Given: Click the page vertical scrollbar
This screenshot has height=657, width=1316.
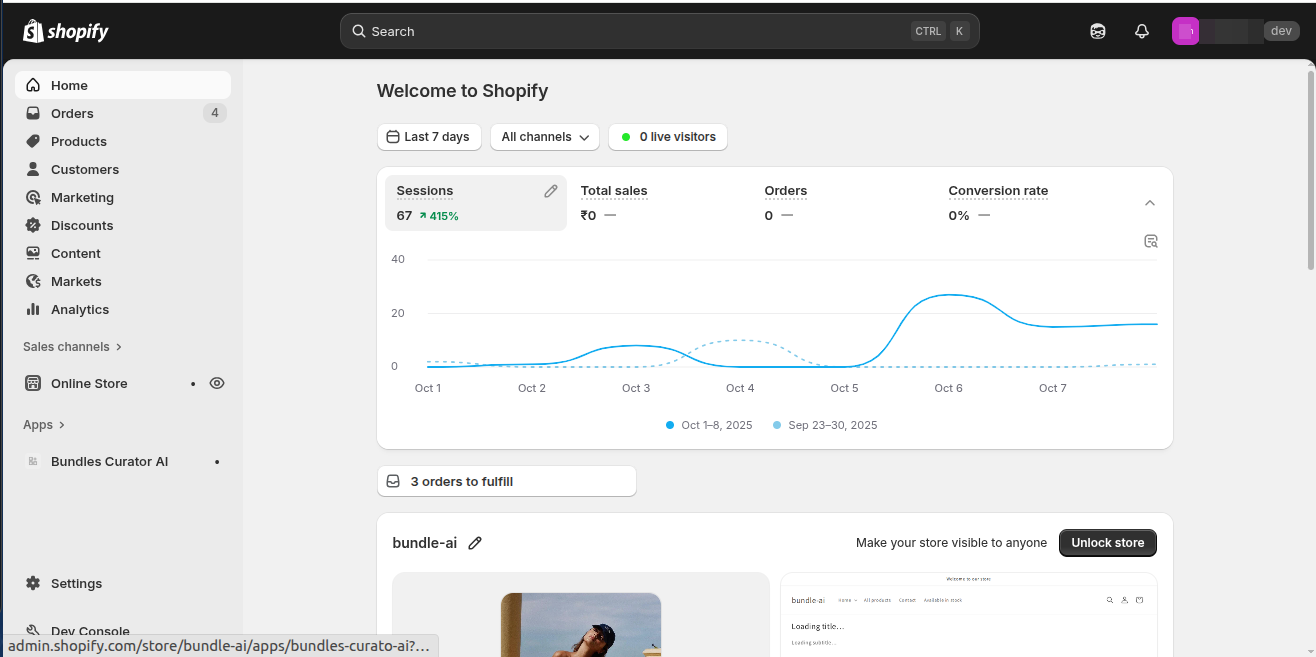Looking at the screenshot, I should [x=1310, y=170].
